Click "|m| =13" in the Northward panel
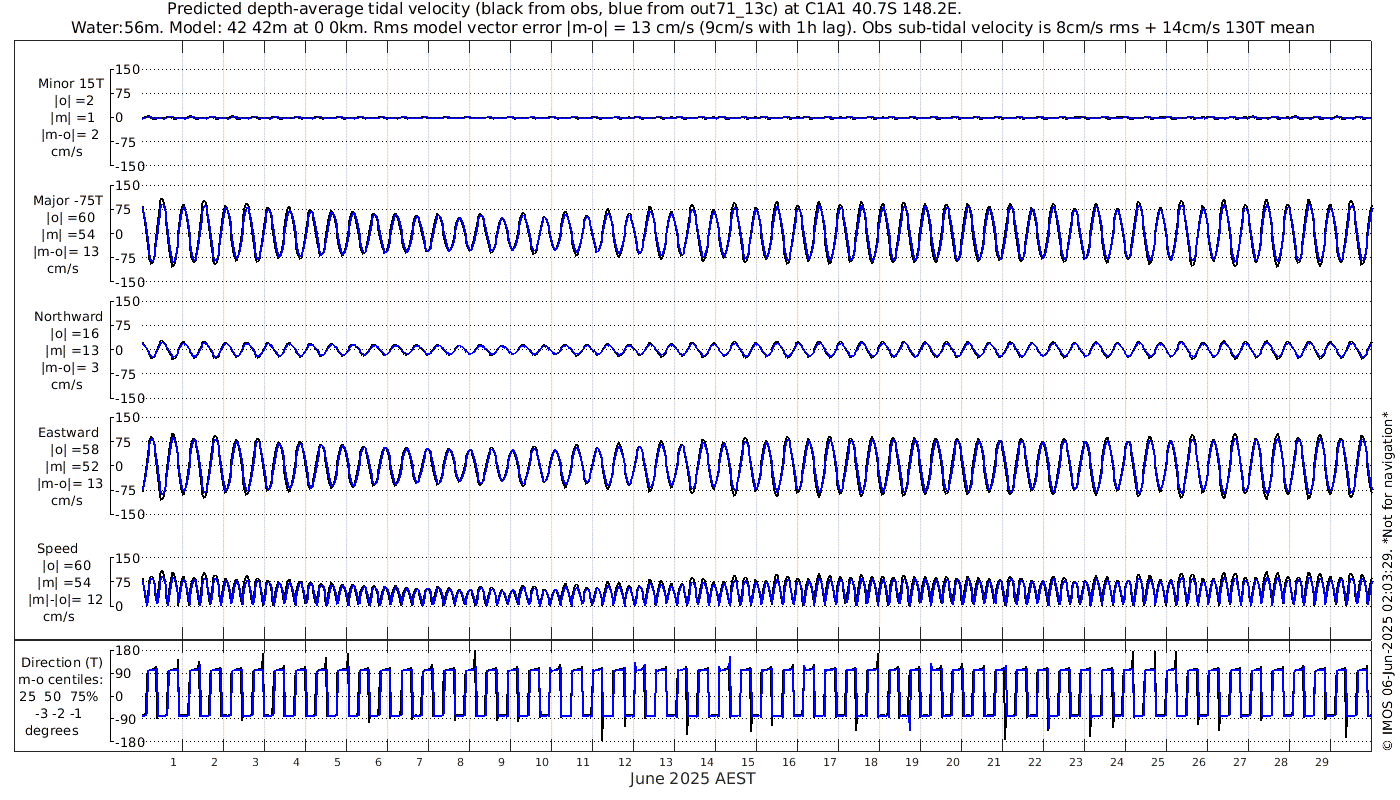This screenshot has width=1400, height=800. [70, 350]
